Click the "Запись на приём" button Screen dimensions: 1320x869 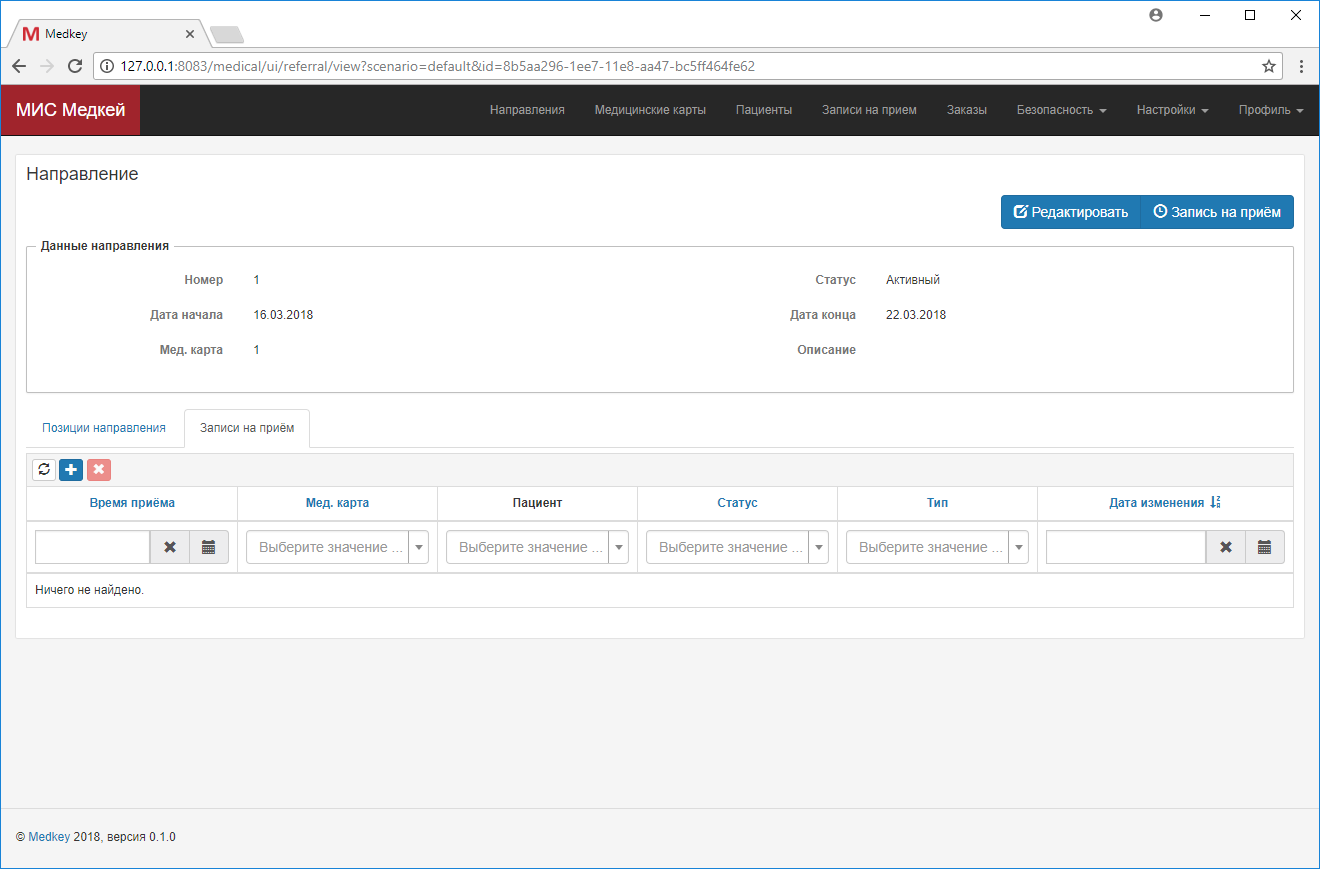click(1216, 212)
